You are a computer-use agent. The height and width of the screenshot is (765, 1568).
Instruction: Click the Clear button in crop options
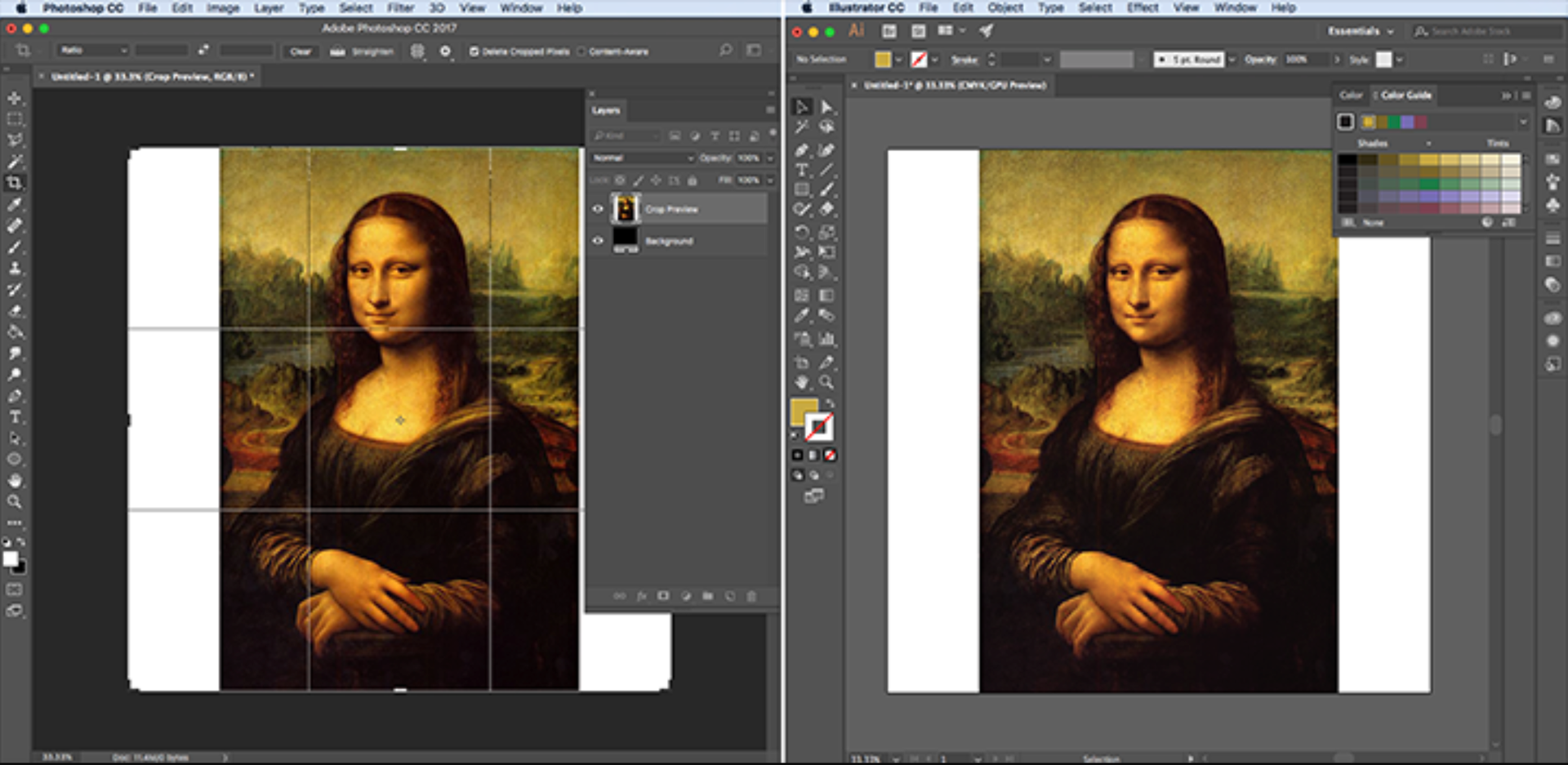pyautogui.click(x=301, y=51)
